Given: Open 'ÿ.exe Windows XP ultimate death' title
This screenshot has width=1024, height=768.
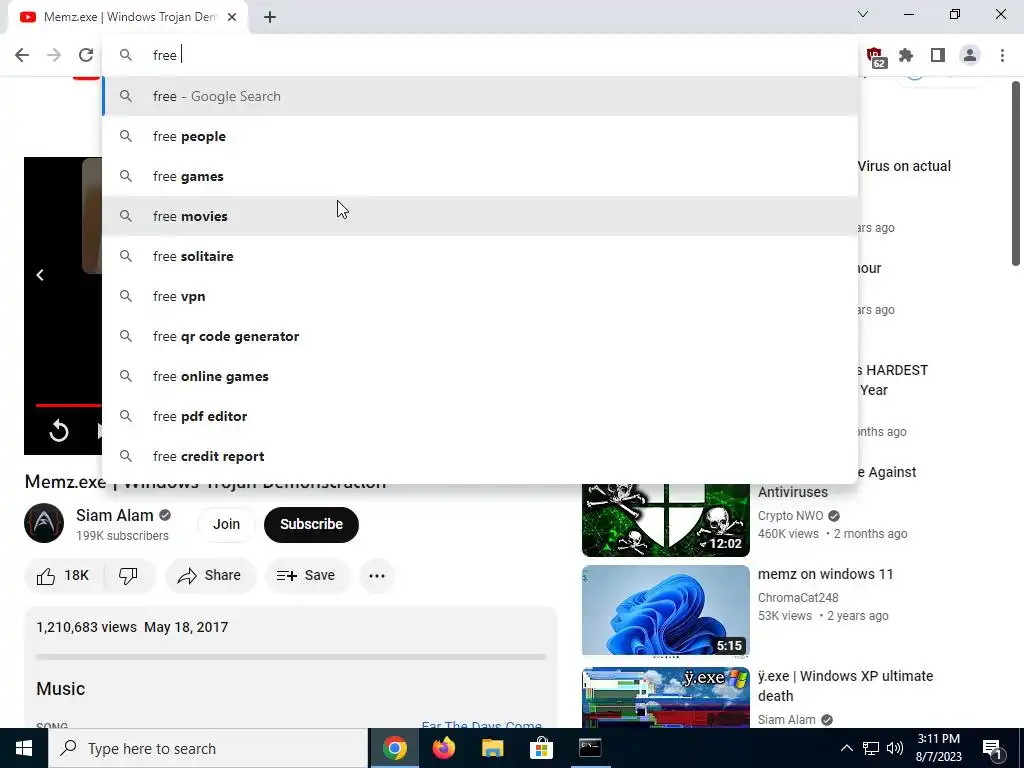Looking at the screenshot, I should click(845, 686).
